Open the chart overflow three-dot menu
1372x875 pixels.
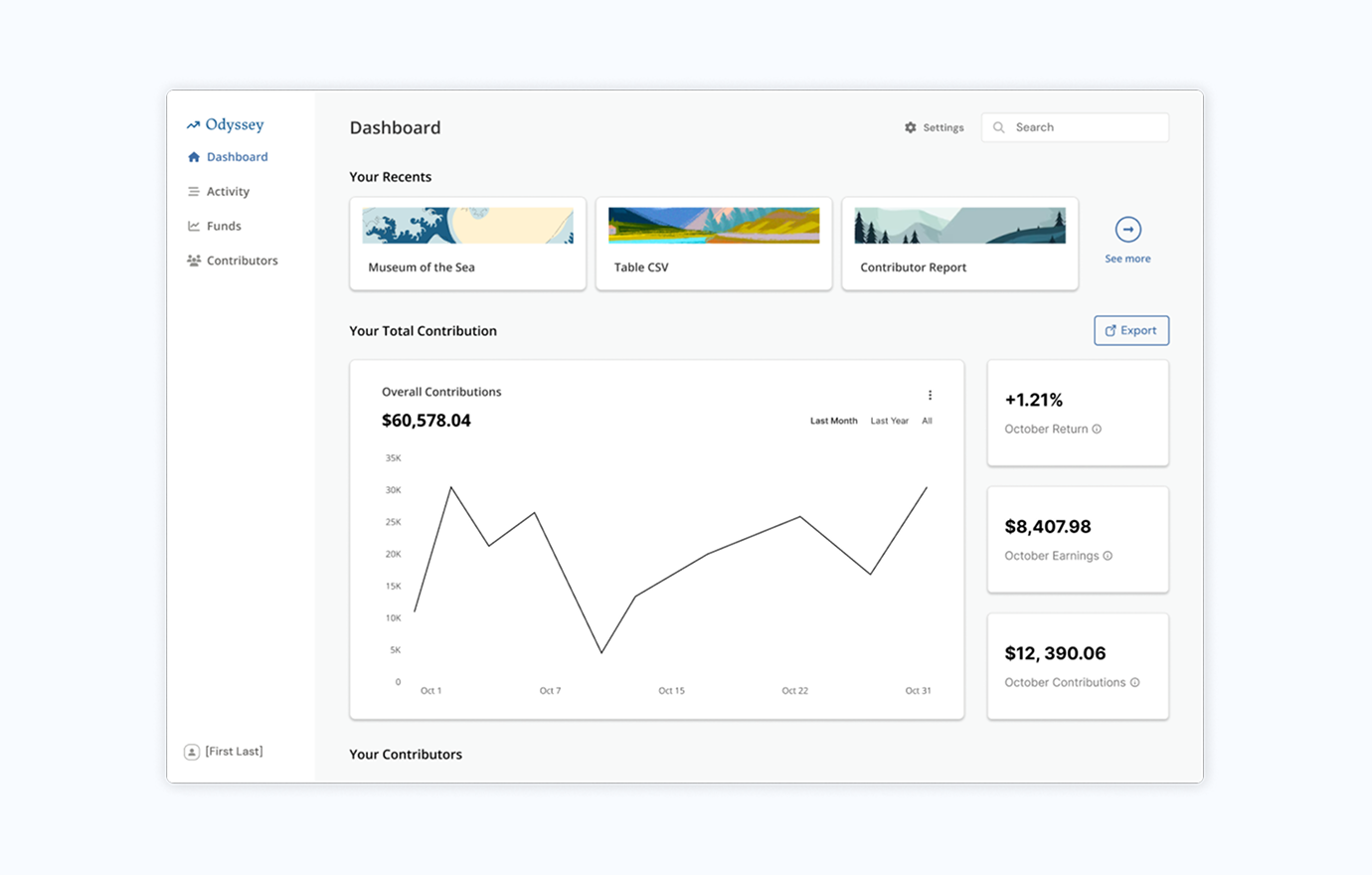click(930, 395)
